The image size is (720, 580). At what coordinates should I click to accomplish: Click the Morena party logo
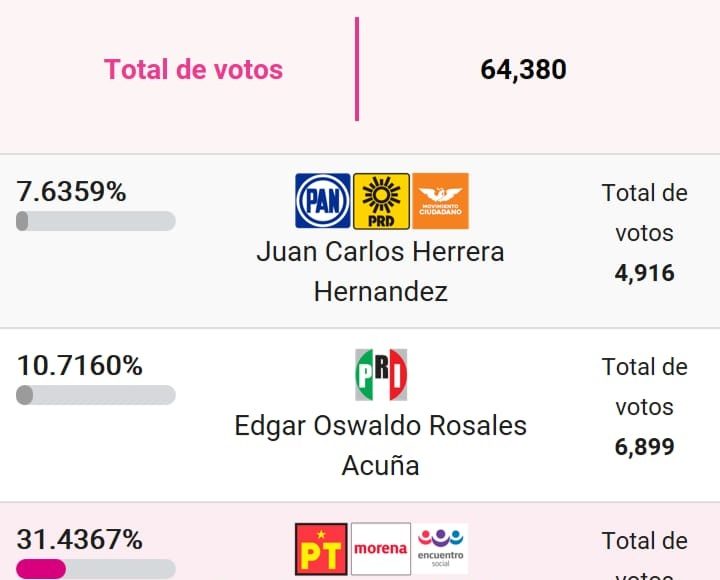click(381, 549)
